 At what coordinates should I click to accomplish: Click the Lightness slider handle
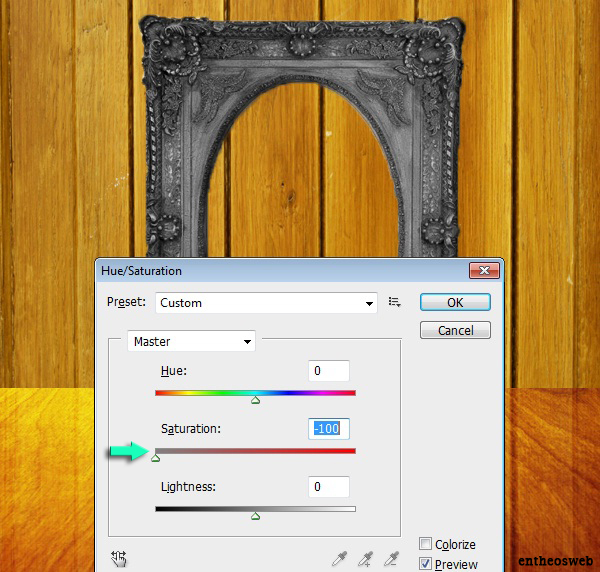coord(256,516)
